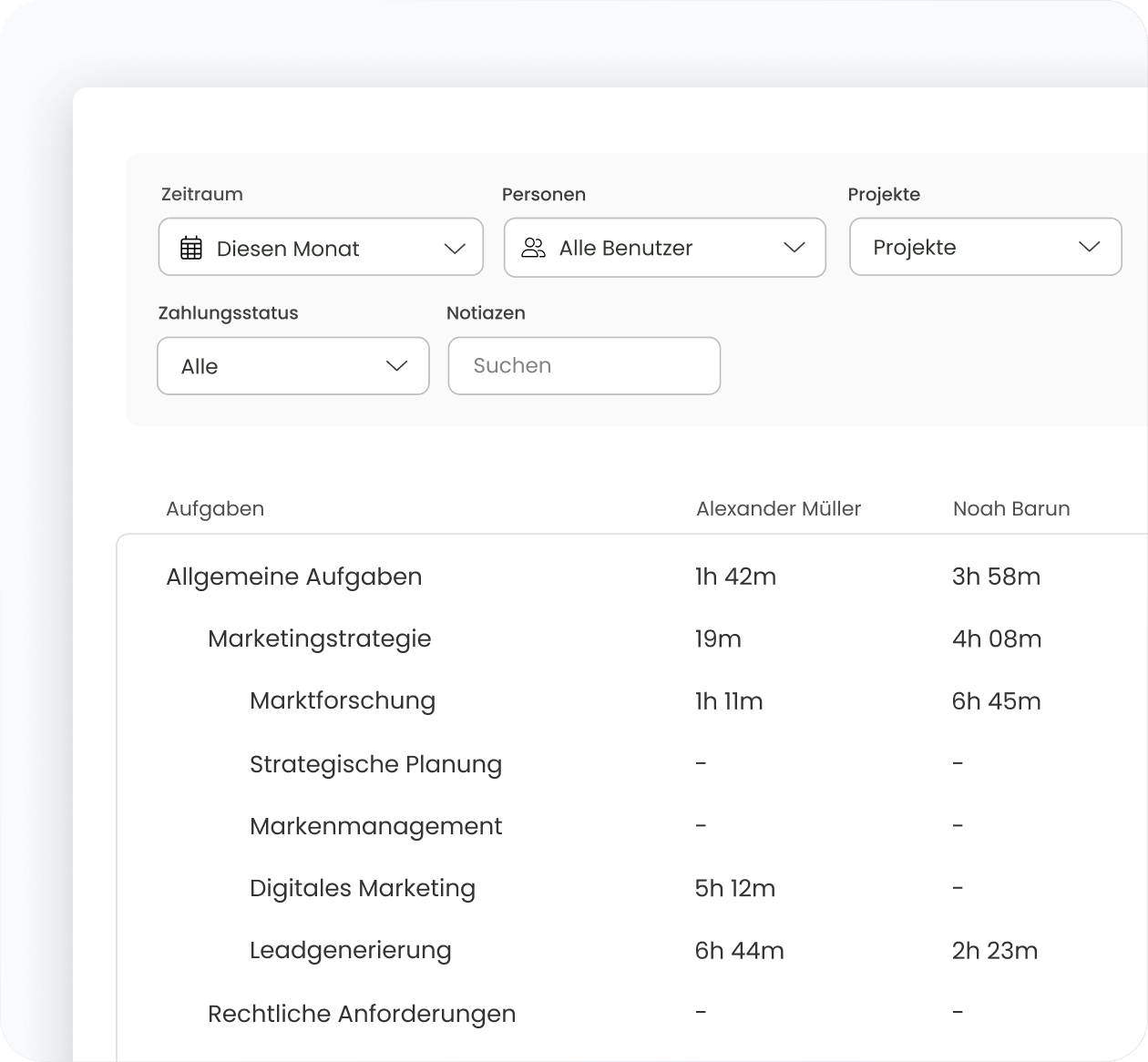This screenshot has height=1062, width=1148.
Task: Click the users icon in Personen field
Action: click(534, 248)
